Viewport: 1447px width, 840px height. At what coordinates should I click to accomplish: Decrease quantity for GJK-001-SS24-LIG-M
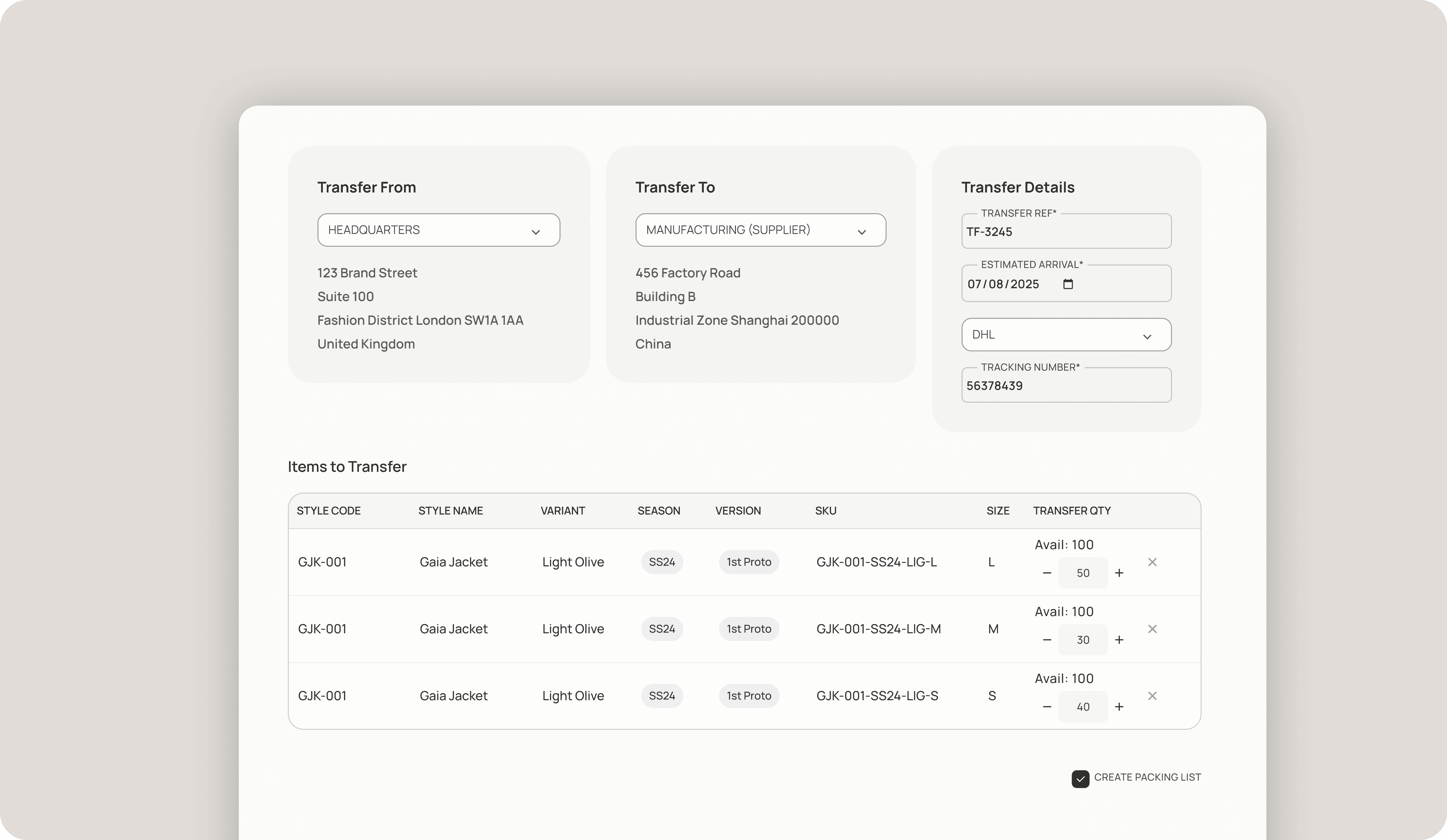pos(1047,640)
